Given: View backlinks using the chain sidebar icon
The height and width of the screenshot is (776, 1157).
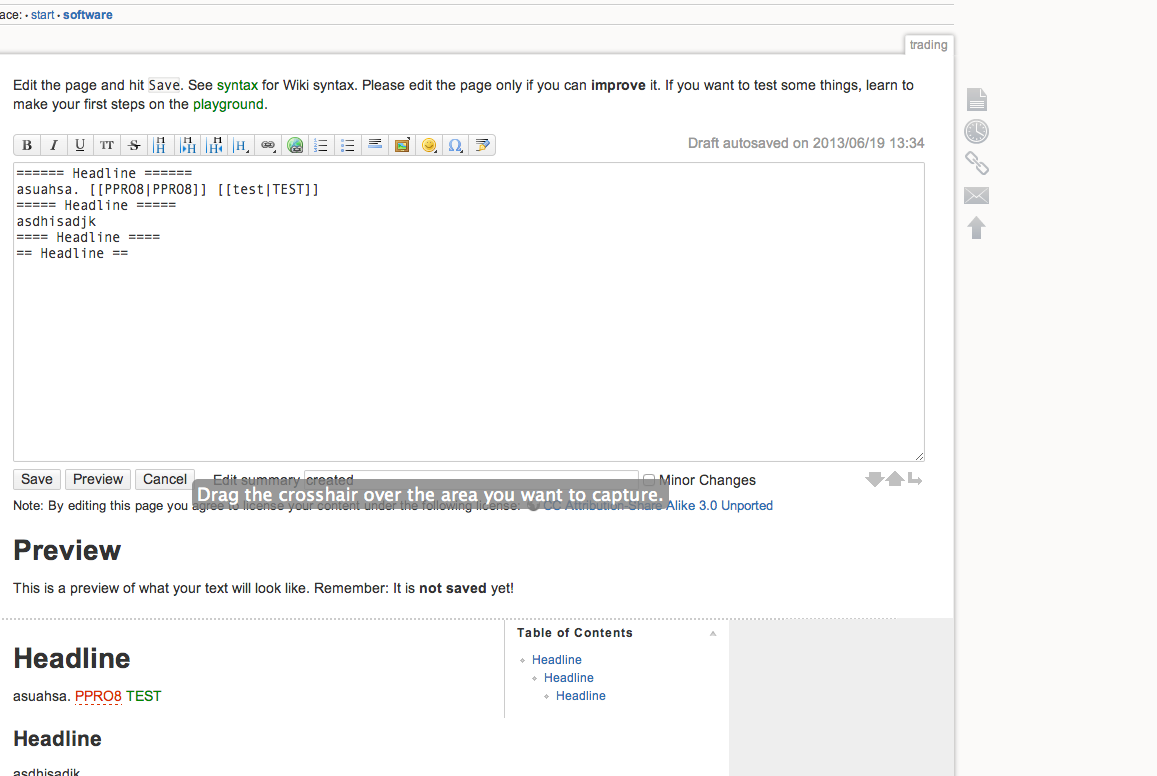Looking at the screenshot, I should tap(976, 163).
